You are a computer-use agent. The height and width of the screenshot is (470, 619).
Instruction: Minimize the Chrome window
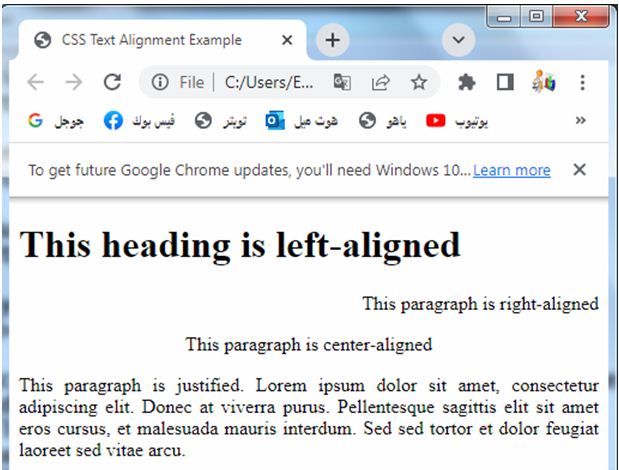[x=504, y=17]
